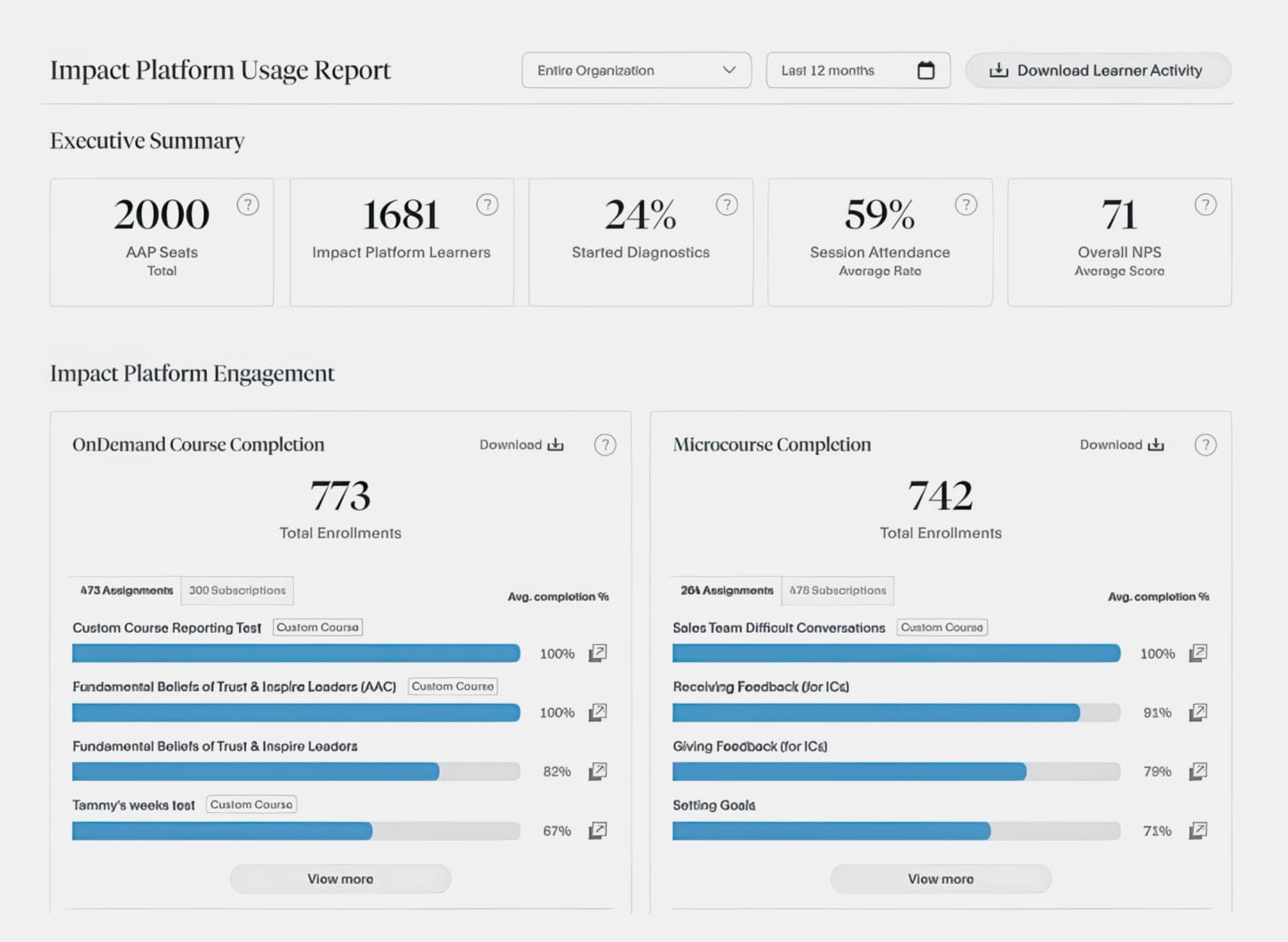Image resolution: width=1288 pixels, height=942 pixels.
Task: Select the 264 Assignments tab
Action: pos(727,590)
